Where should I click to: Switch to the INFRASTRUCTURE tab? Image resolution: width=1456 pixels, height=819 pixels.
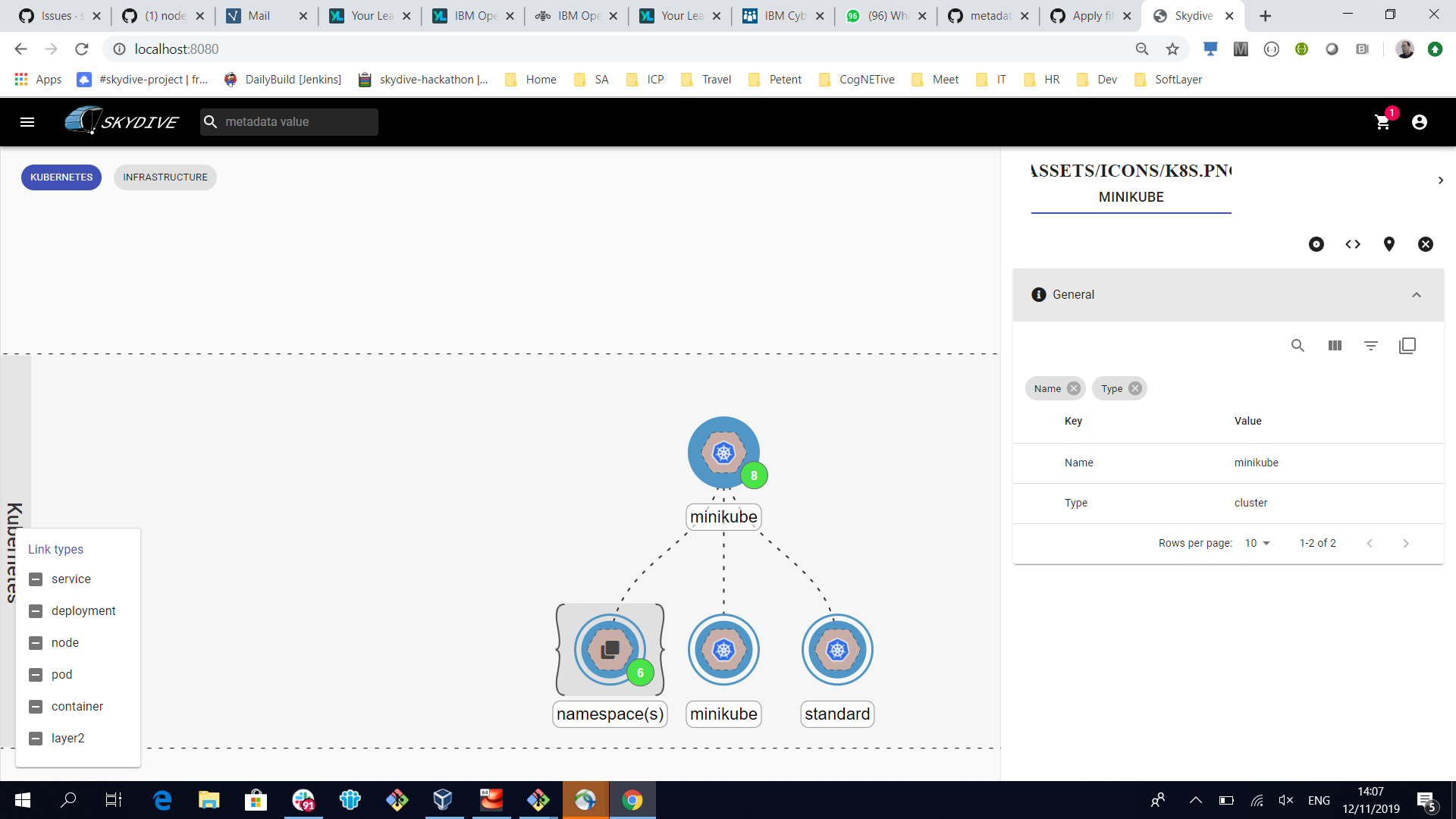165,177
